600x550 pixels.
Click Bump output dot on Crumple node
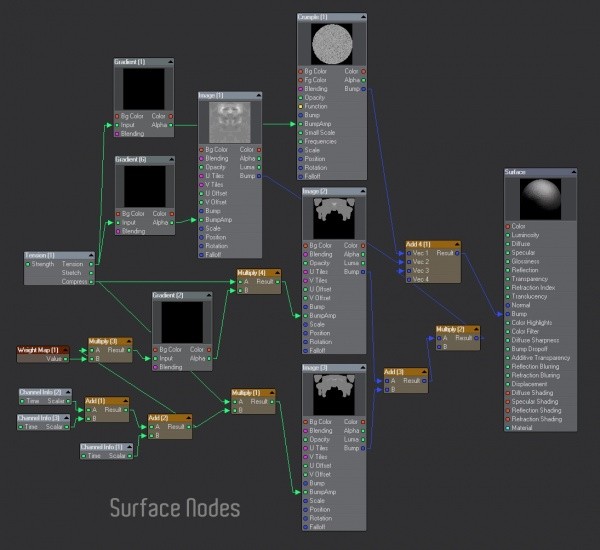tap(363, 89)
